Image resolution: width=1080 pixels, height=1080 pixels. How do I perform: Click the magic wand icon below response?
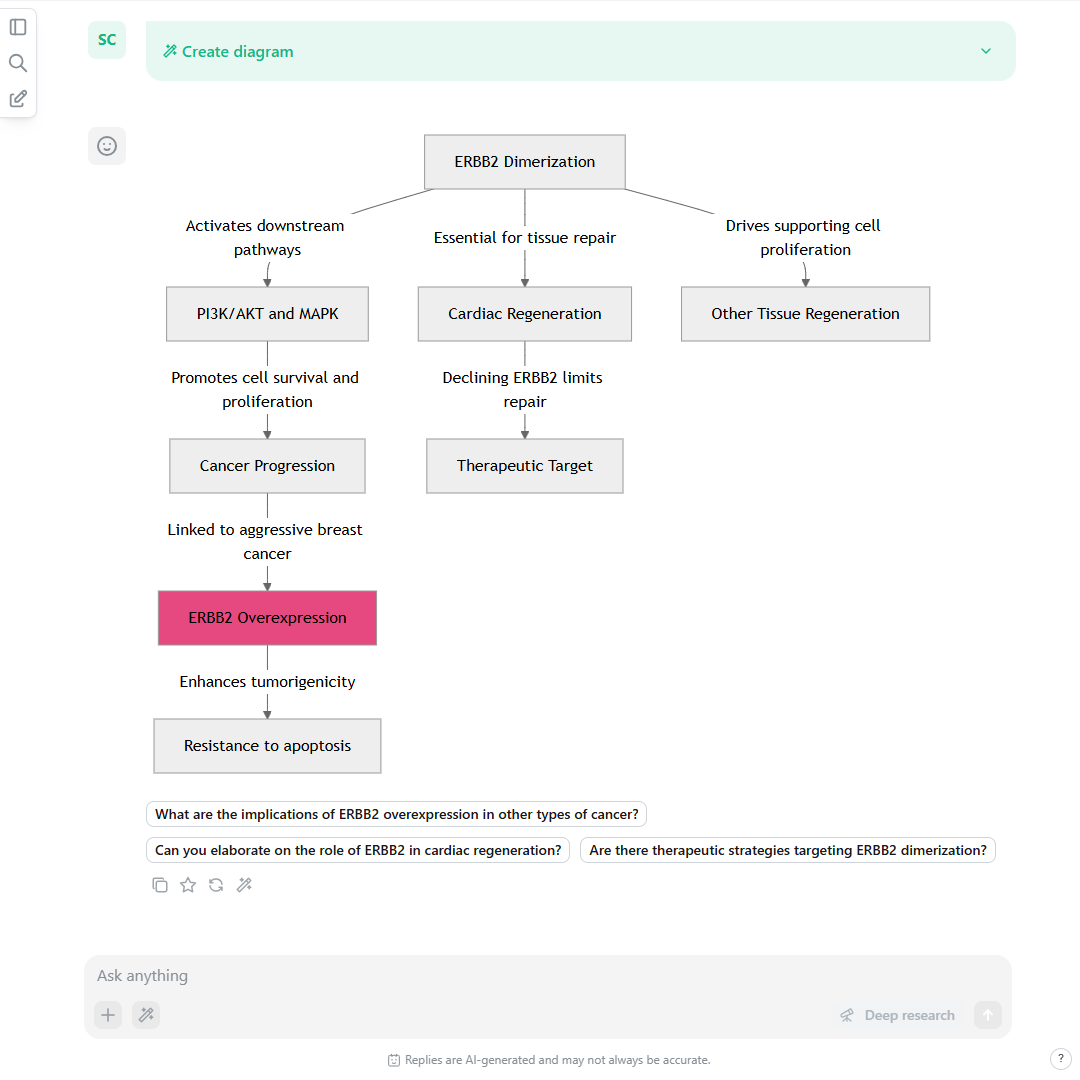click(x=245, y=885)
